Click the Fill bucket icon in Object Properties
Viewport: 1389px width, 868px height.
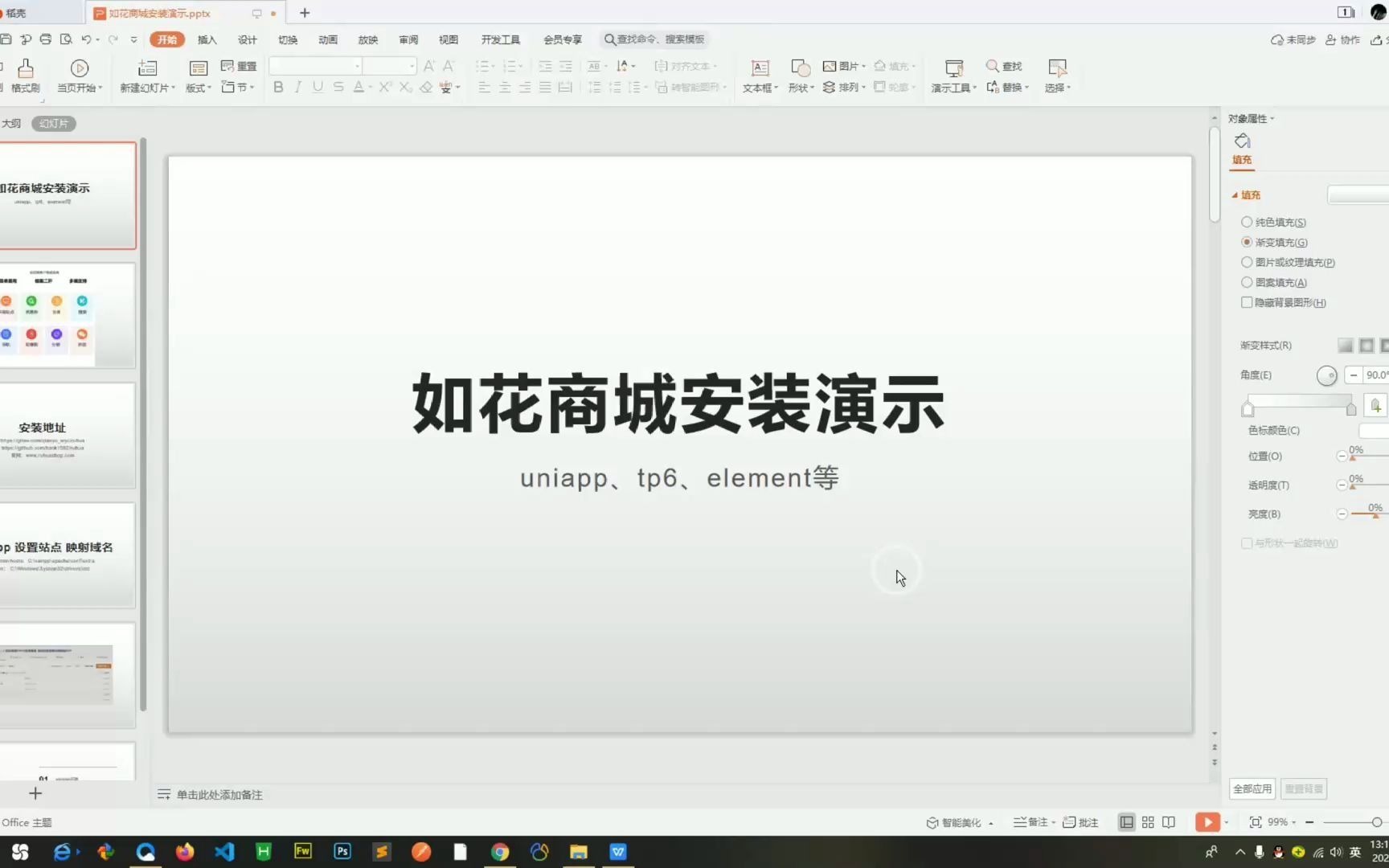coord(1242,141)
